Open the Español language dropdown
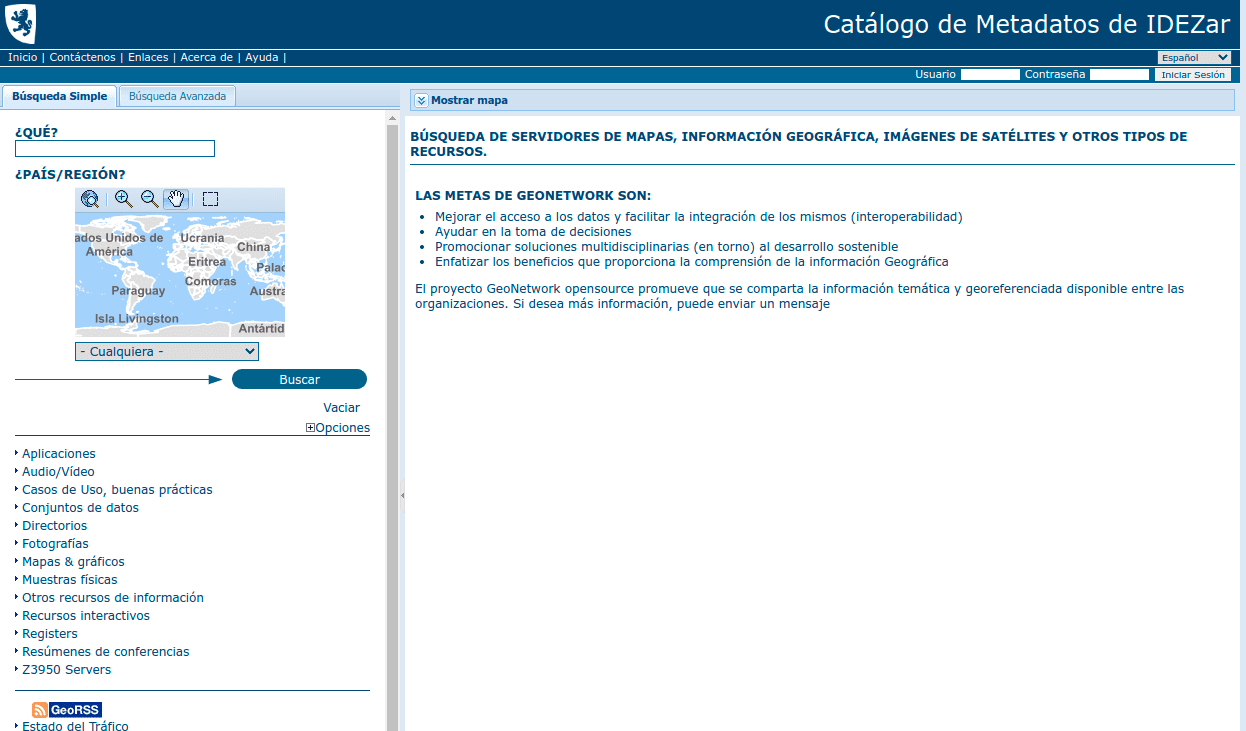Image resolution: width=1246 pixels, height=731 pixels. click(1194, 58)
